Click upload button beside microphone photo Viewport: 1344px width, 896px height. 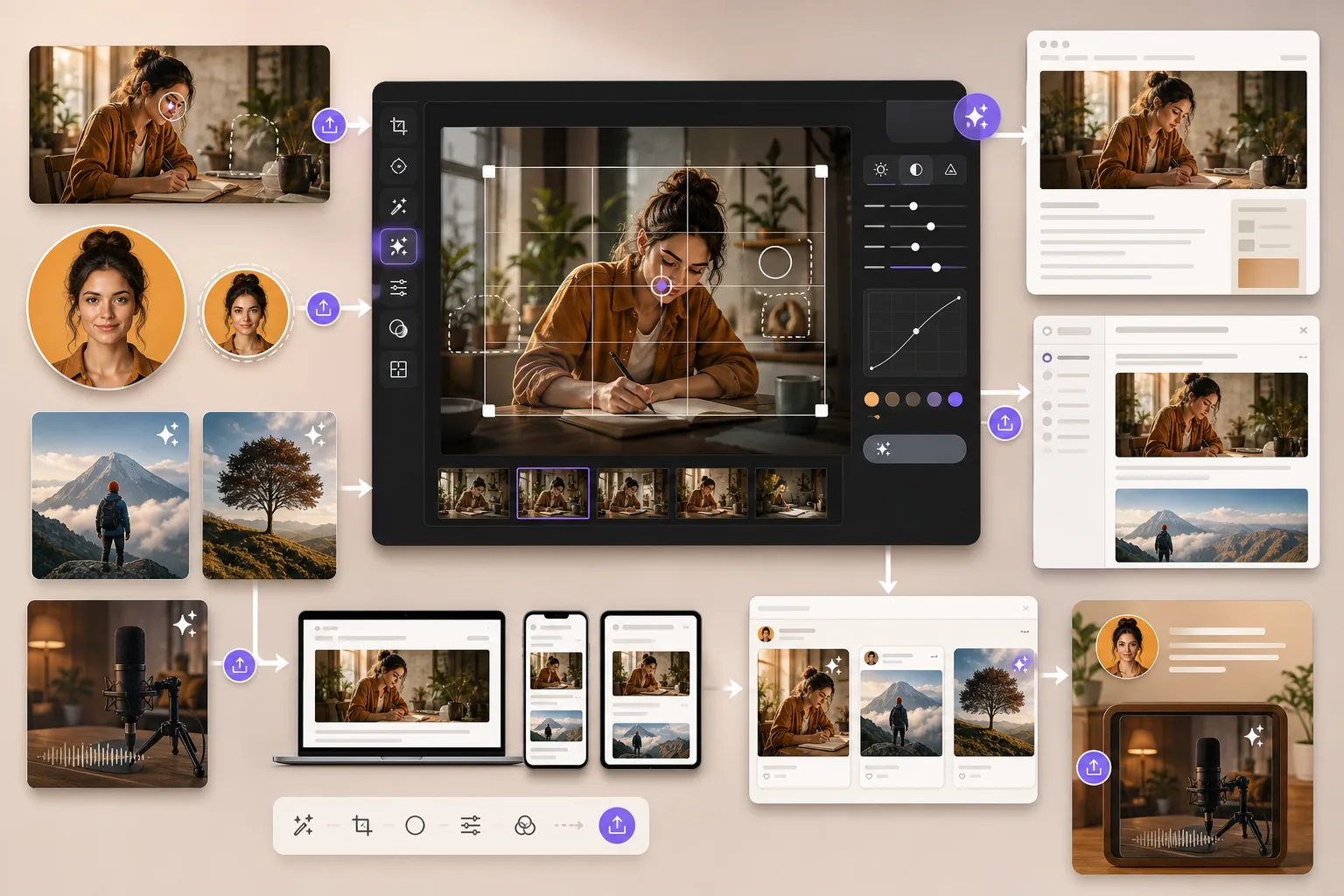pos(240,665)
